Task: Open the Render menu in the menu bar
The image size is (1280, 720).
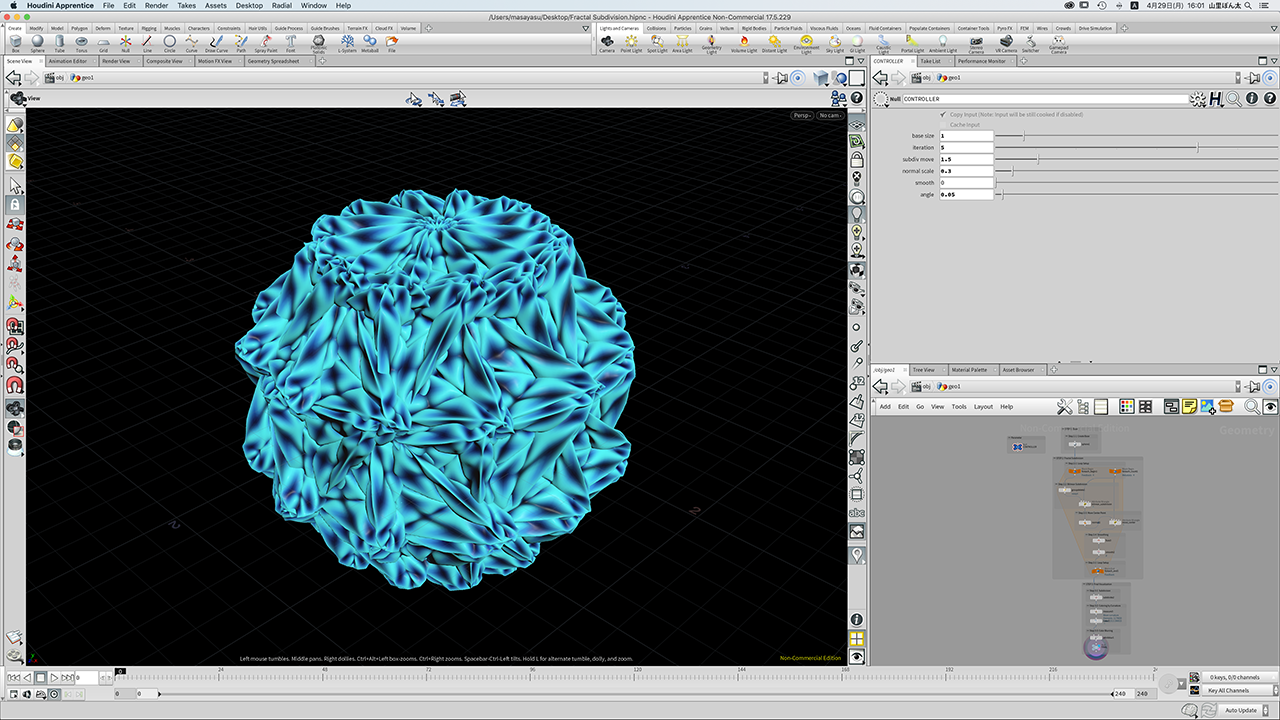Action: coord(156,5)
